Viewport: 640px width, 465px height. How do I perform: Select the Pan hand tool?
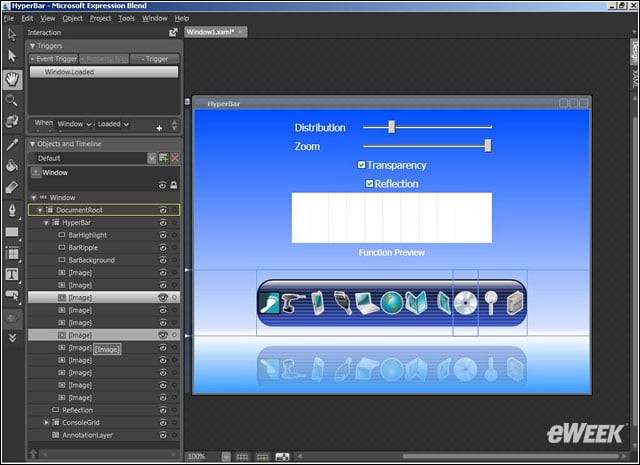(11, 79)
